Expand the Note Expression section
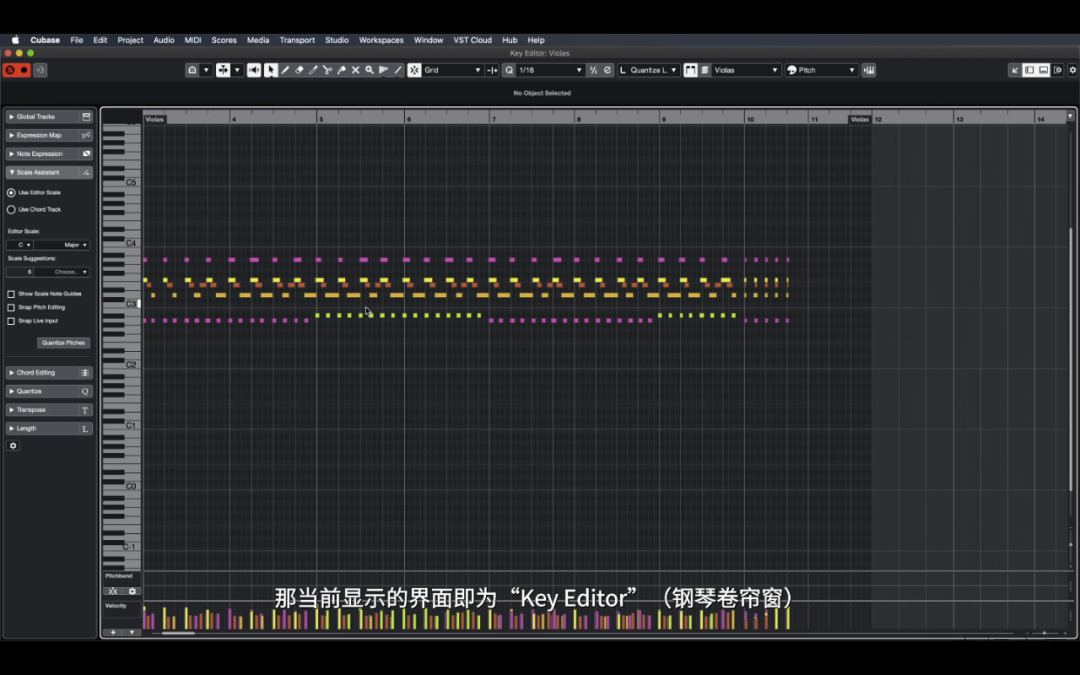 (11, 154)
